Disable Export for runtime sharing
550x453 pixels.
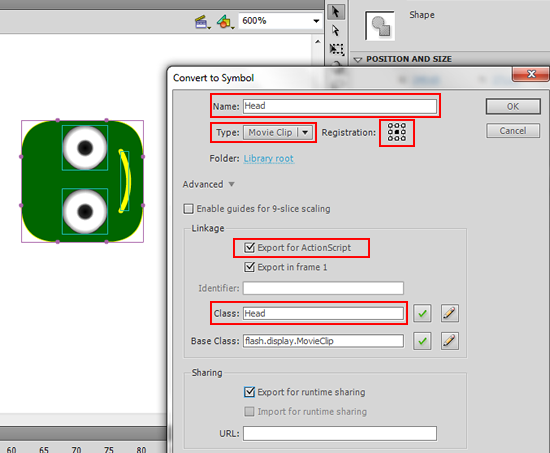249,392
